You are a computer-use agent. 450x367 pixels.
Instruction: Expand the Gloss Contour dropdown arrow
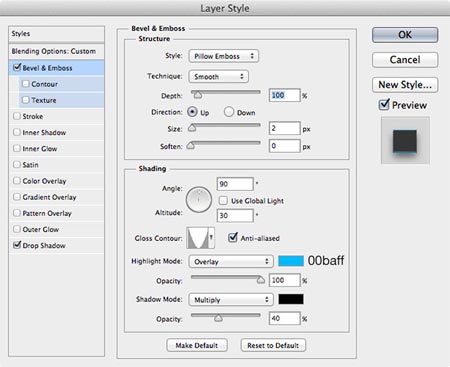tap(211, 238)
